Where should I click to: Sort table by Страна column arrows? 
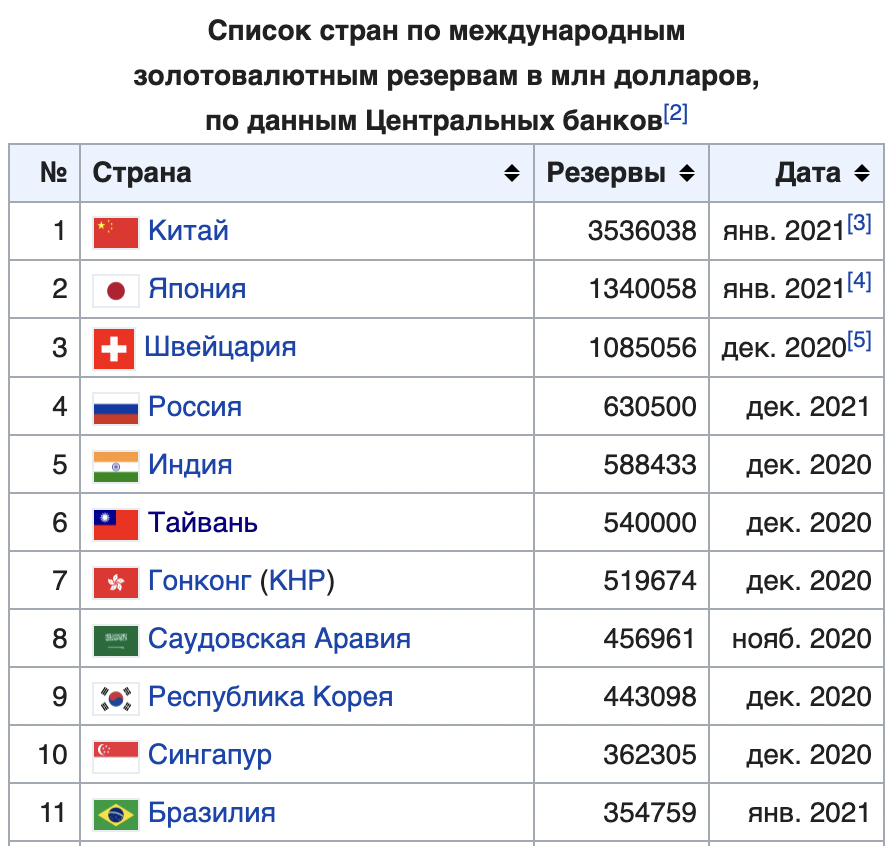[512, 173]
